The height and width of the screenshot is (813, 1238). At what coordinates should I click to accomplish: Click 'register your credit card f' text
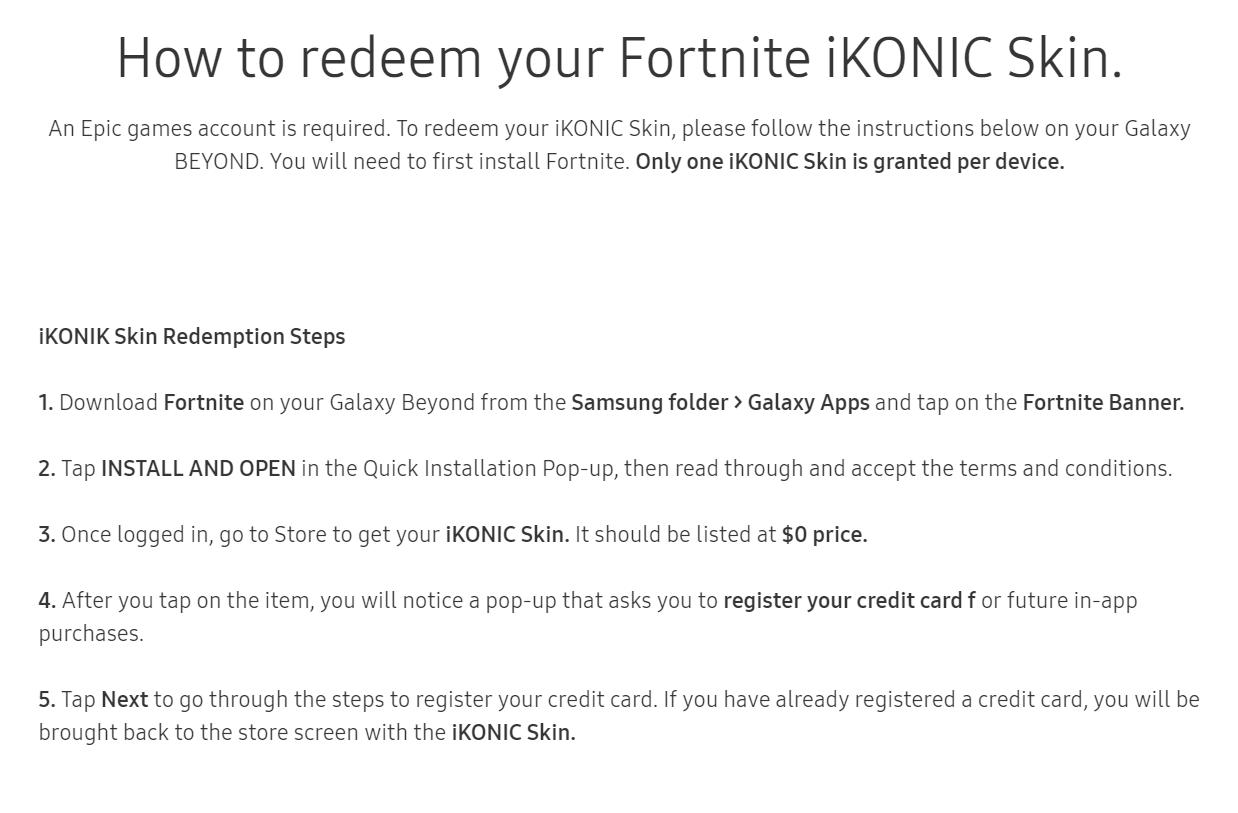(850, 600)
